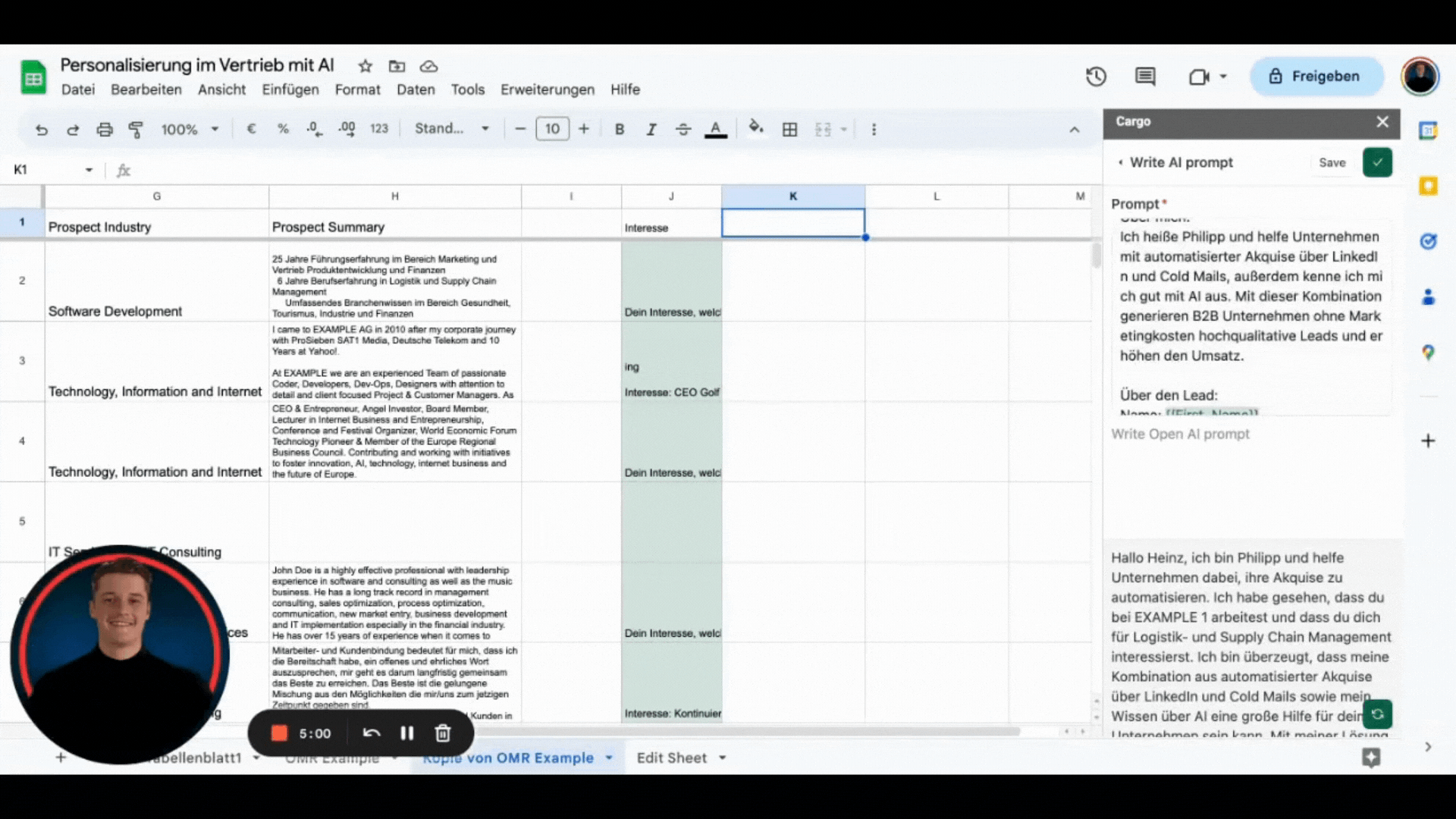Click the merge cells icon
Screen dimensions: 1456x819
click(x=822, y=129)
